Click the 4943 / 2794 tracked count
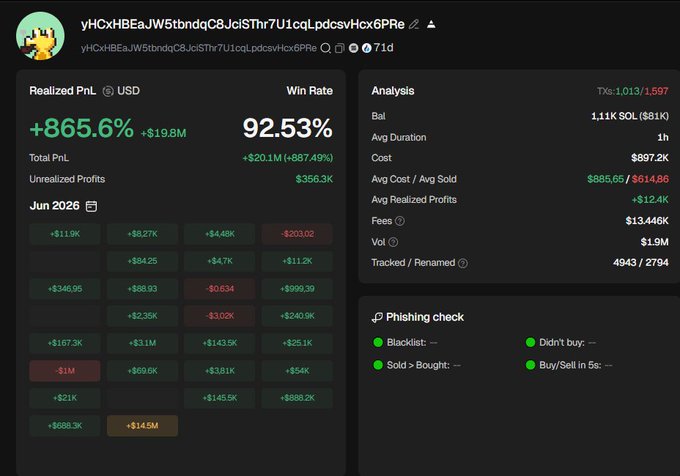 click(641, 263)
